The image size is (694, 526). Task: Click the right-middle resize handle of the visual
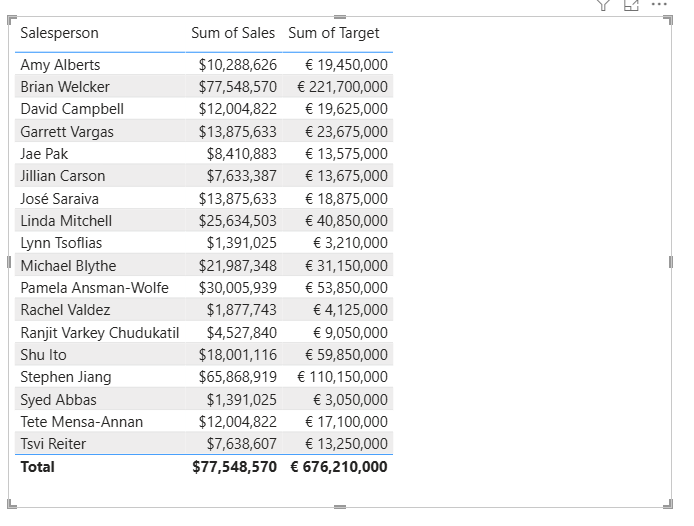pyautogui.click(x=671, y=262)
